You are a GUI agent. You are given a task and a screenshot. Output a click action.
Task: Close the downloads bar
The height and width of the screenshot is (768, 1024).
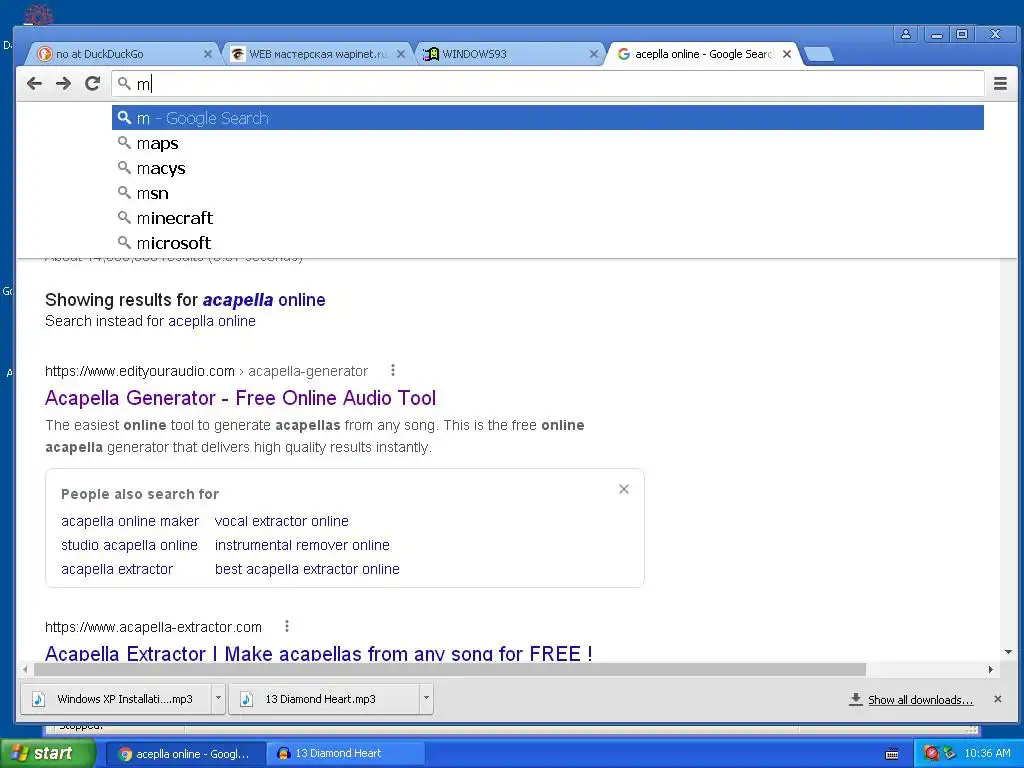click(x=997, y=699)
